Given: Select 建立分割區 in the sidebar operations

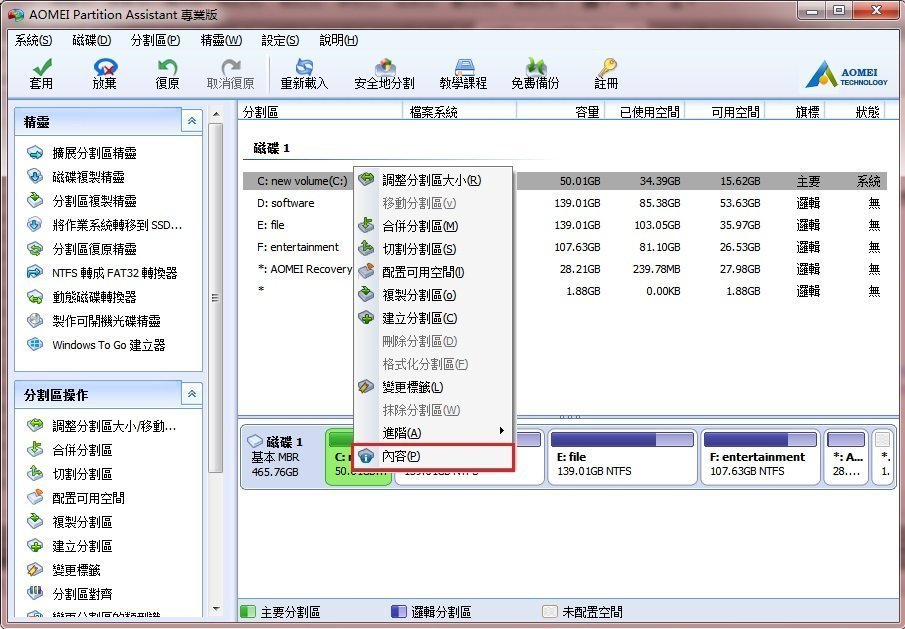Looking at the screenshot, I should (x=70, y=546).
